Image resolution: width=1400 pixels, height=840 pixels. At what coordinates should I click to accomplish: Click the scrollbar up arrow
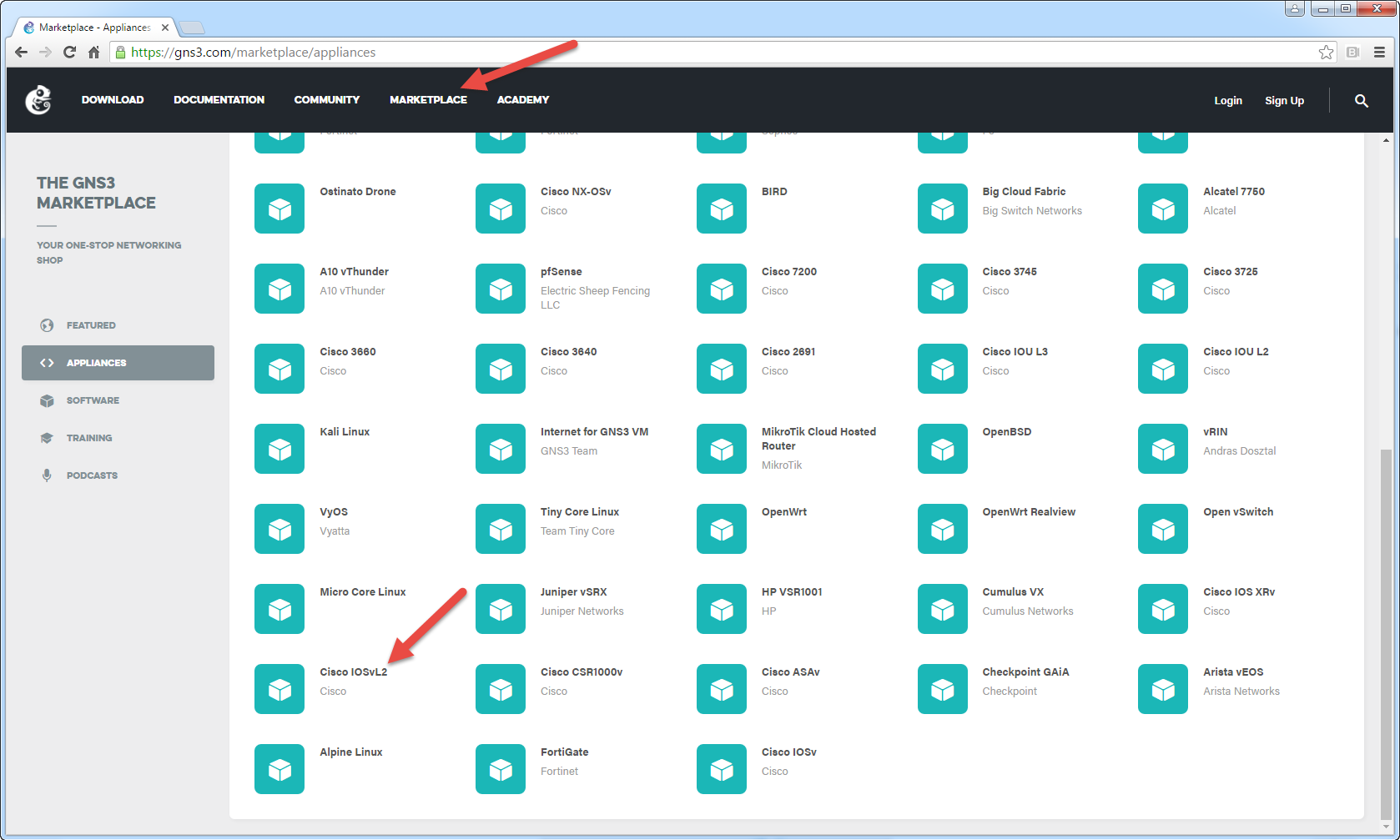pos(1386,140)
